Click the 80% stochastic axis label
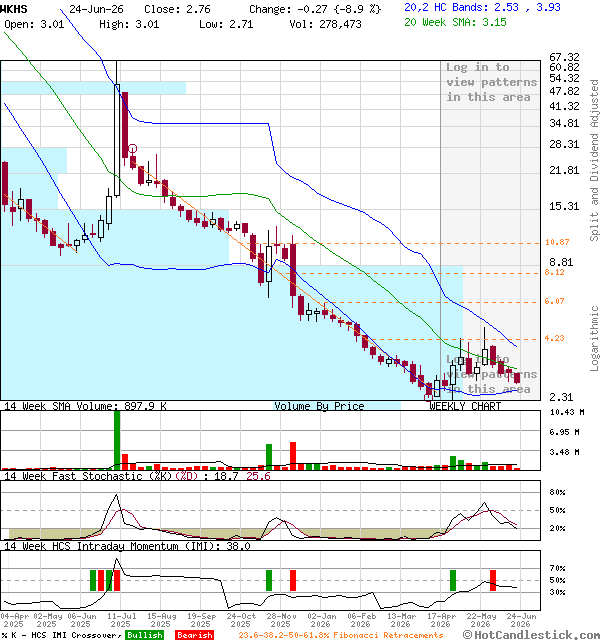The height and width of the screenshot is (640, 600). (x=557, y=492)
